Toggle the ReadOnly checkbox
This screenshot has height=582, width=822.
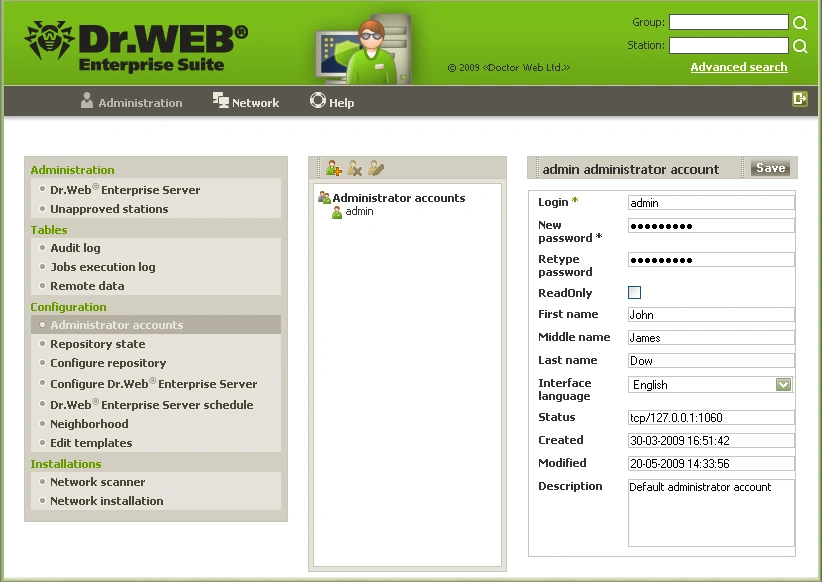click(634, 293)
